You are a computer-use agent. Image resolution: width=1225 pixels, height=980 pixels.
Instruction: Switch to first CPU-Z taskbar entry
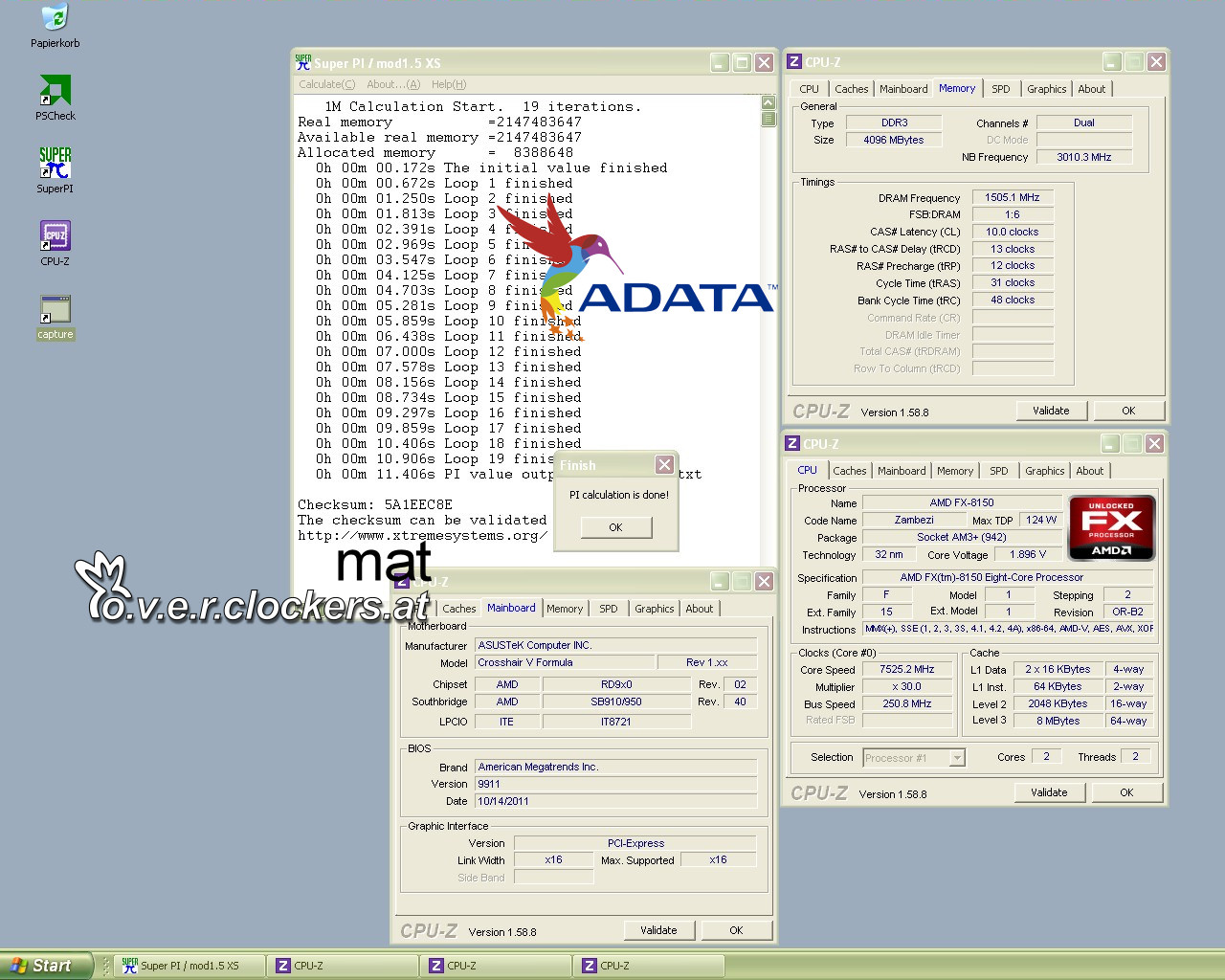[343, 966]
